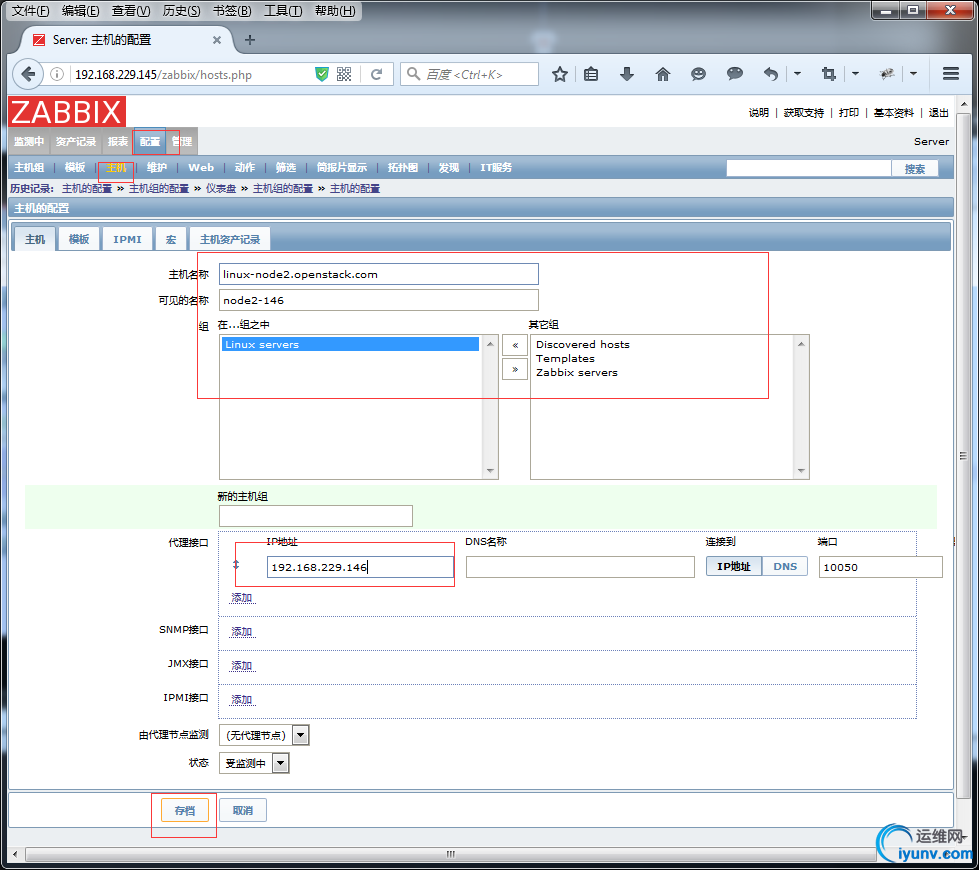
Task: Click the horizontal scrollbar at page bottom
Action: pos(450,855)
